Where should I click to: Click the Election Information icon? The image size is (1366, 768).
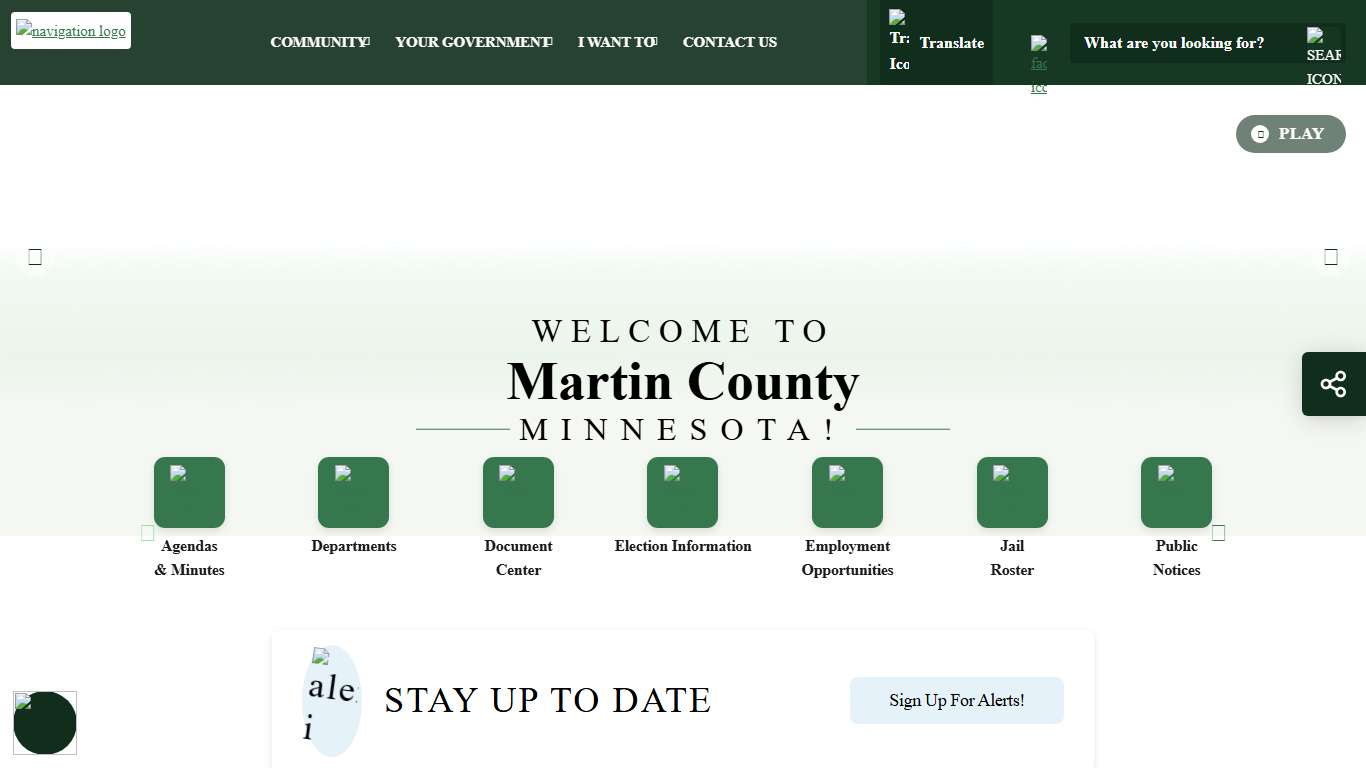pyautogui.click(x=682, y=492)
